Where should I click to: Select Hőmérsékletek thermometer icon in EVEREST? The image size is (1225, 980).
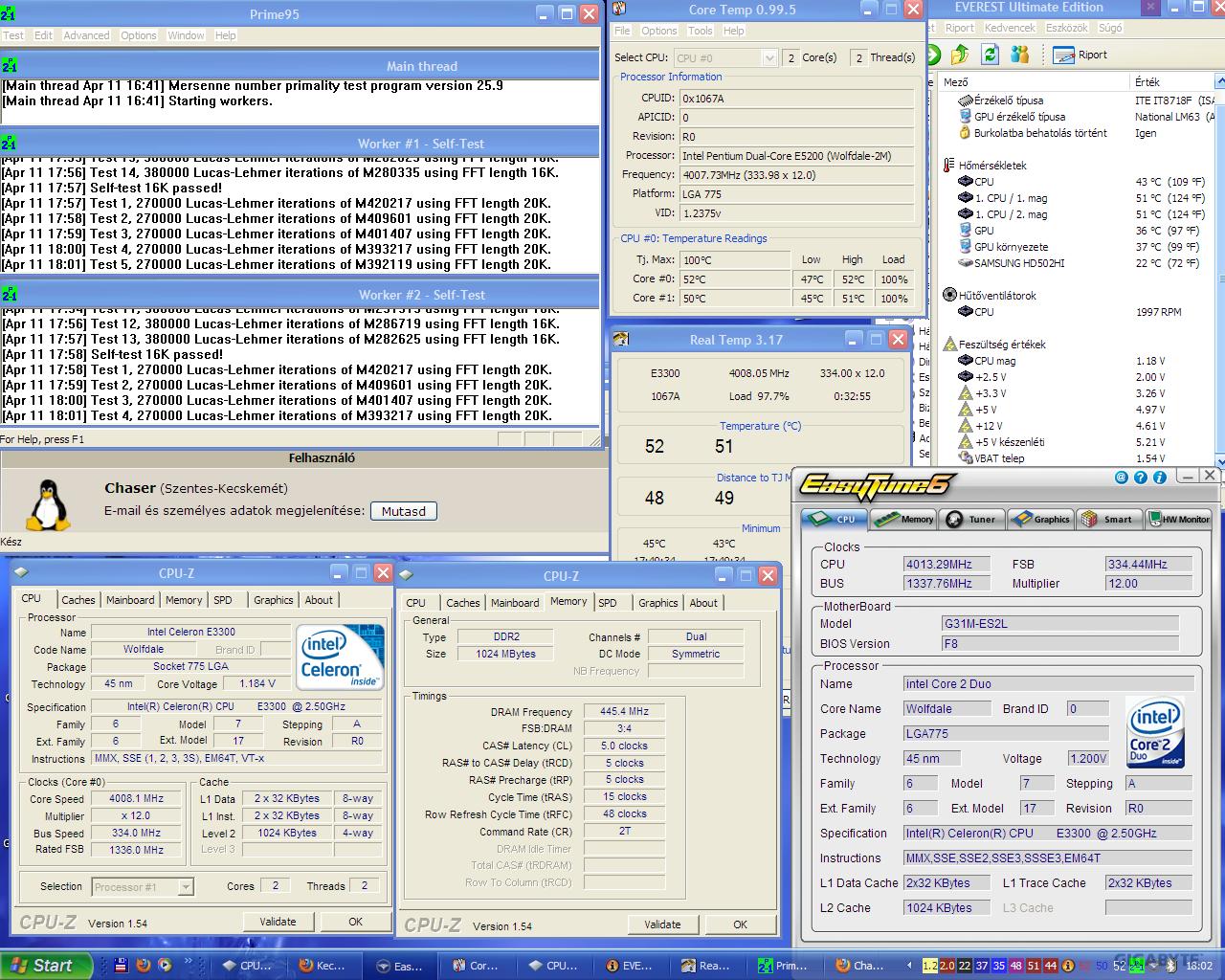click(x=948, y=166)
